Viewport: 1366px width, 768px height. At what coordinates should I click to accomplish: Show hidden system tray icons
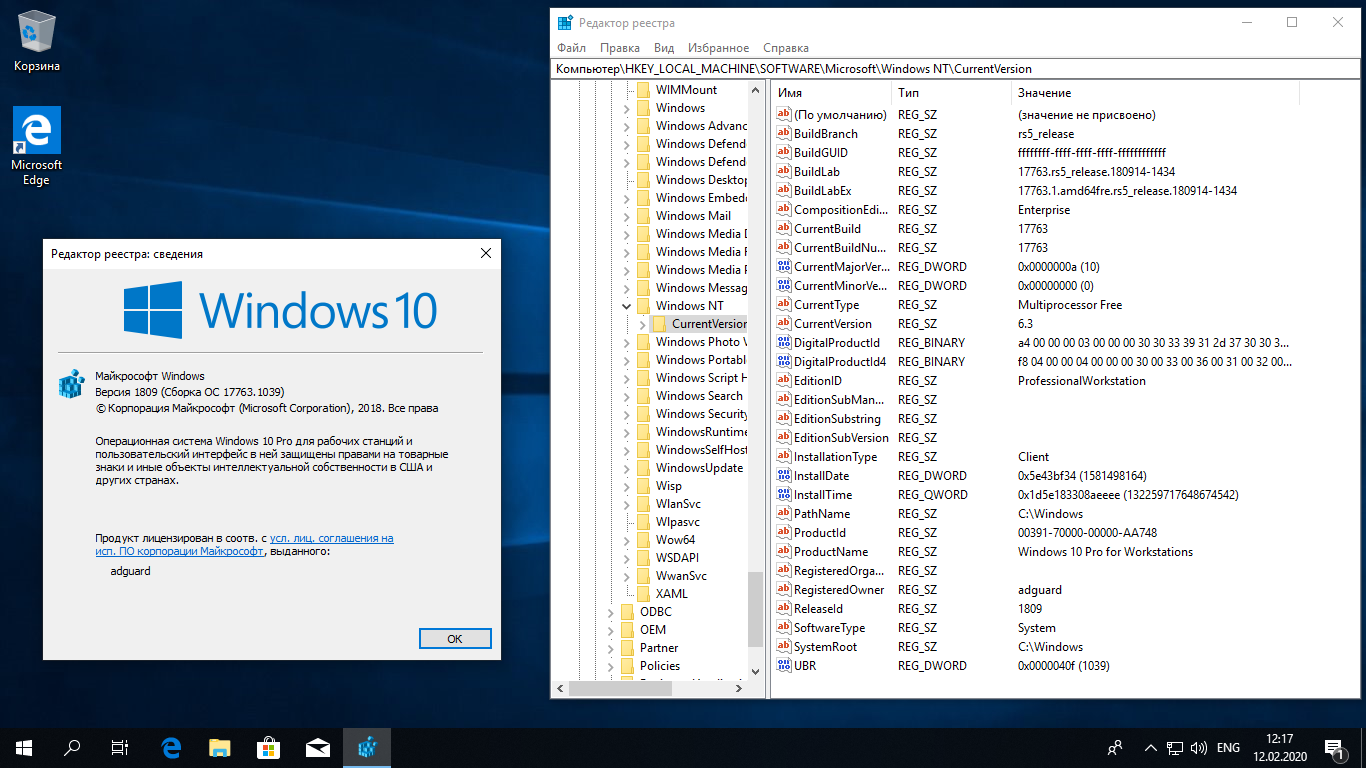coord(1149,747)
